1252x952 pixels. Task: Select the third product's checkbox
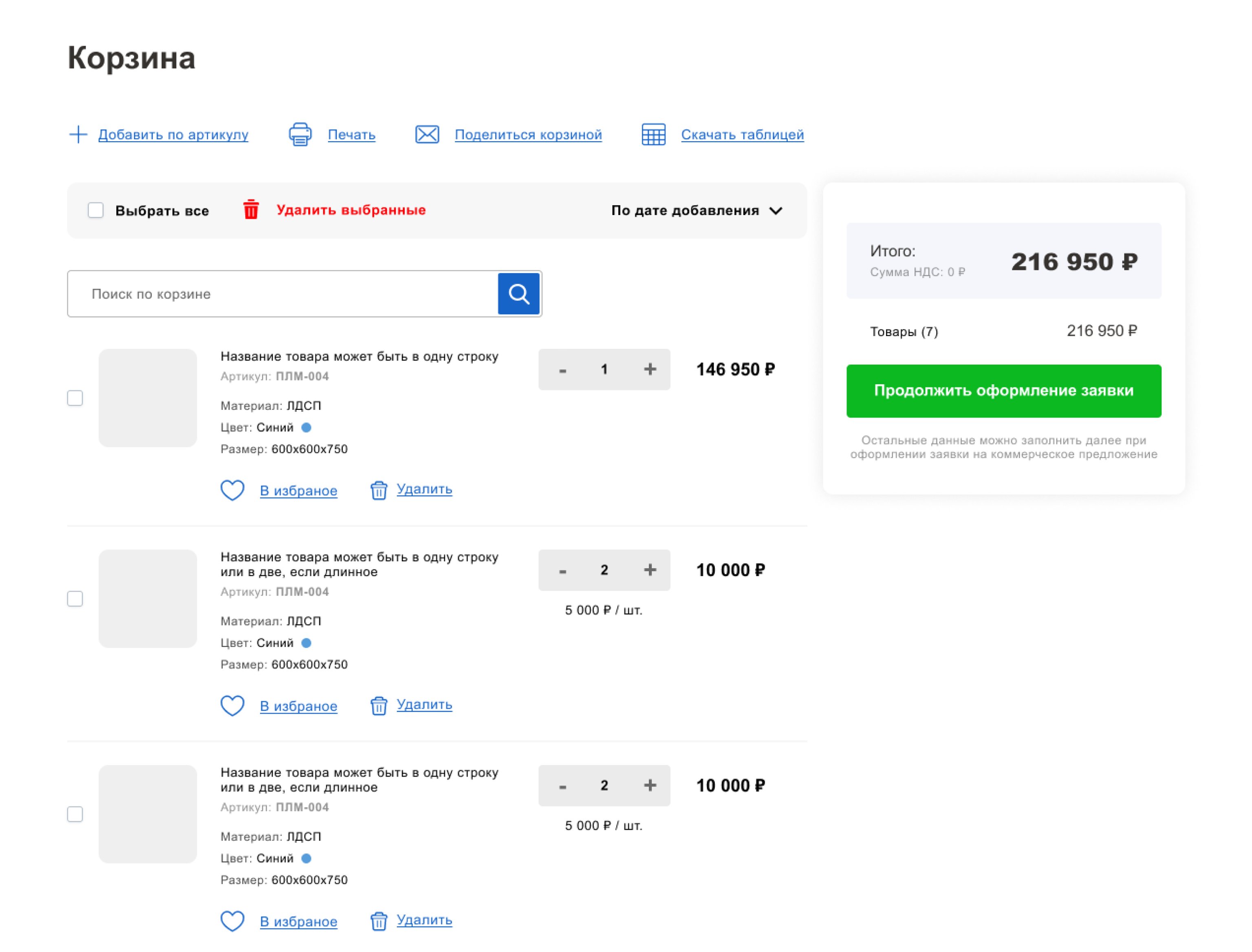pyautogui.click(x=75, y=814)
